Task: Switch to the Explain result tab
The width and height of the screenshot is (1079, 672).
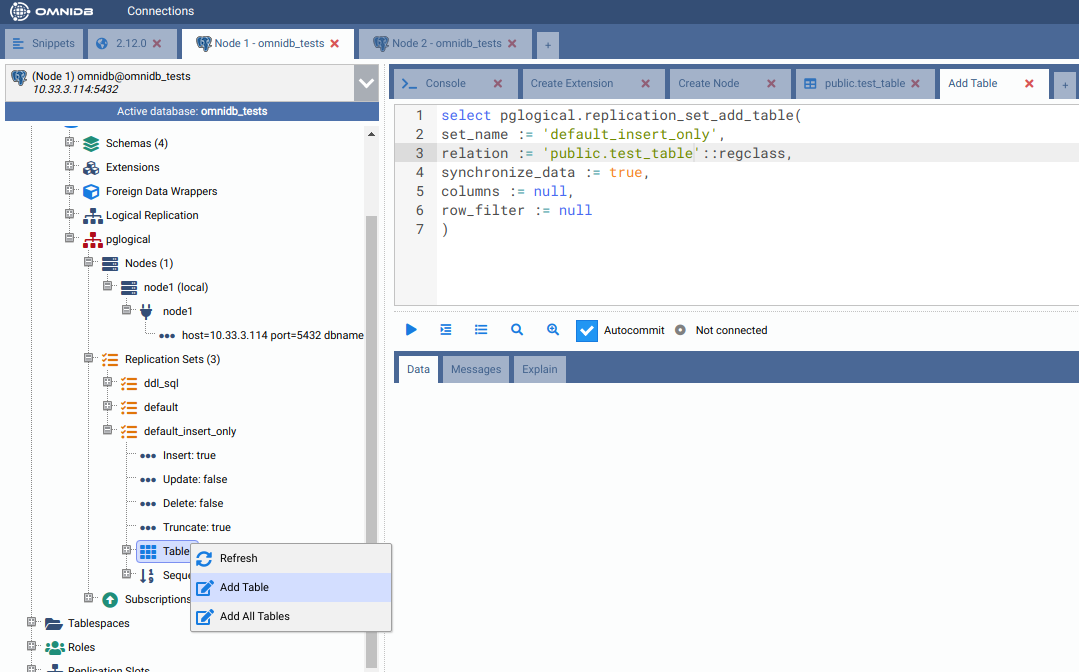Action: click(540, 369)
